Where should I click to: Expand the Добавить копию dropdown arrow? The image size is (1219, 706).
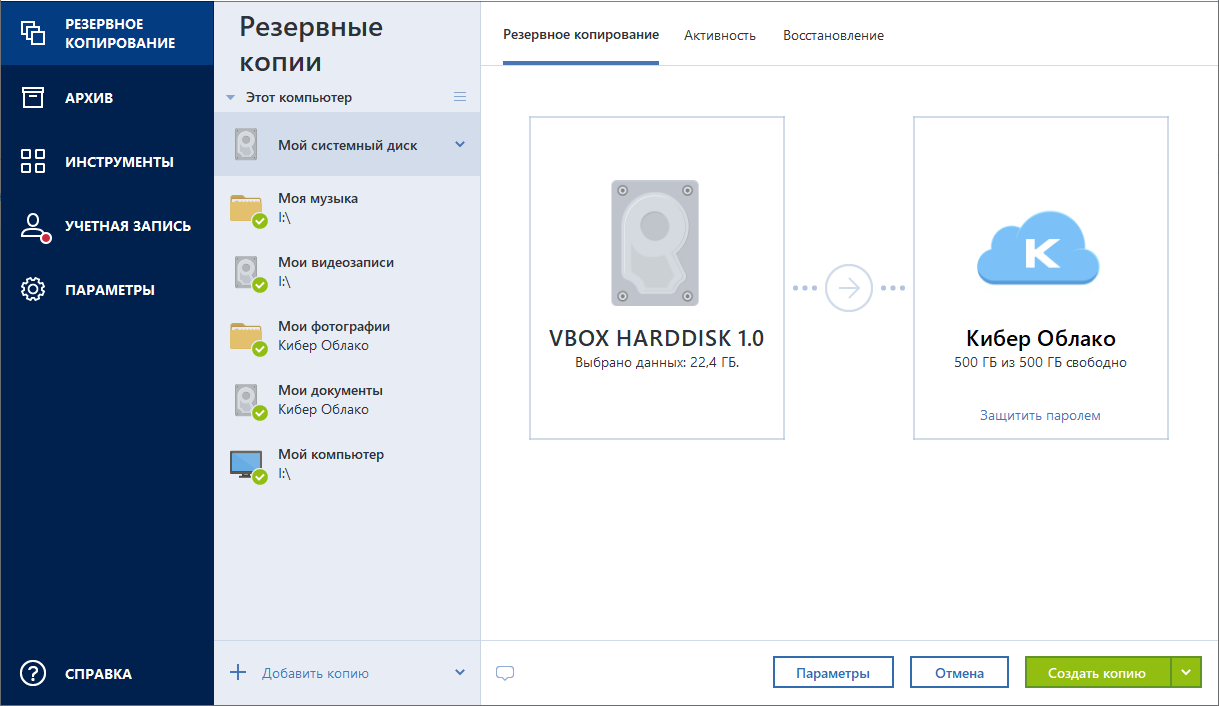click(x=460, y=673)
